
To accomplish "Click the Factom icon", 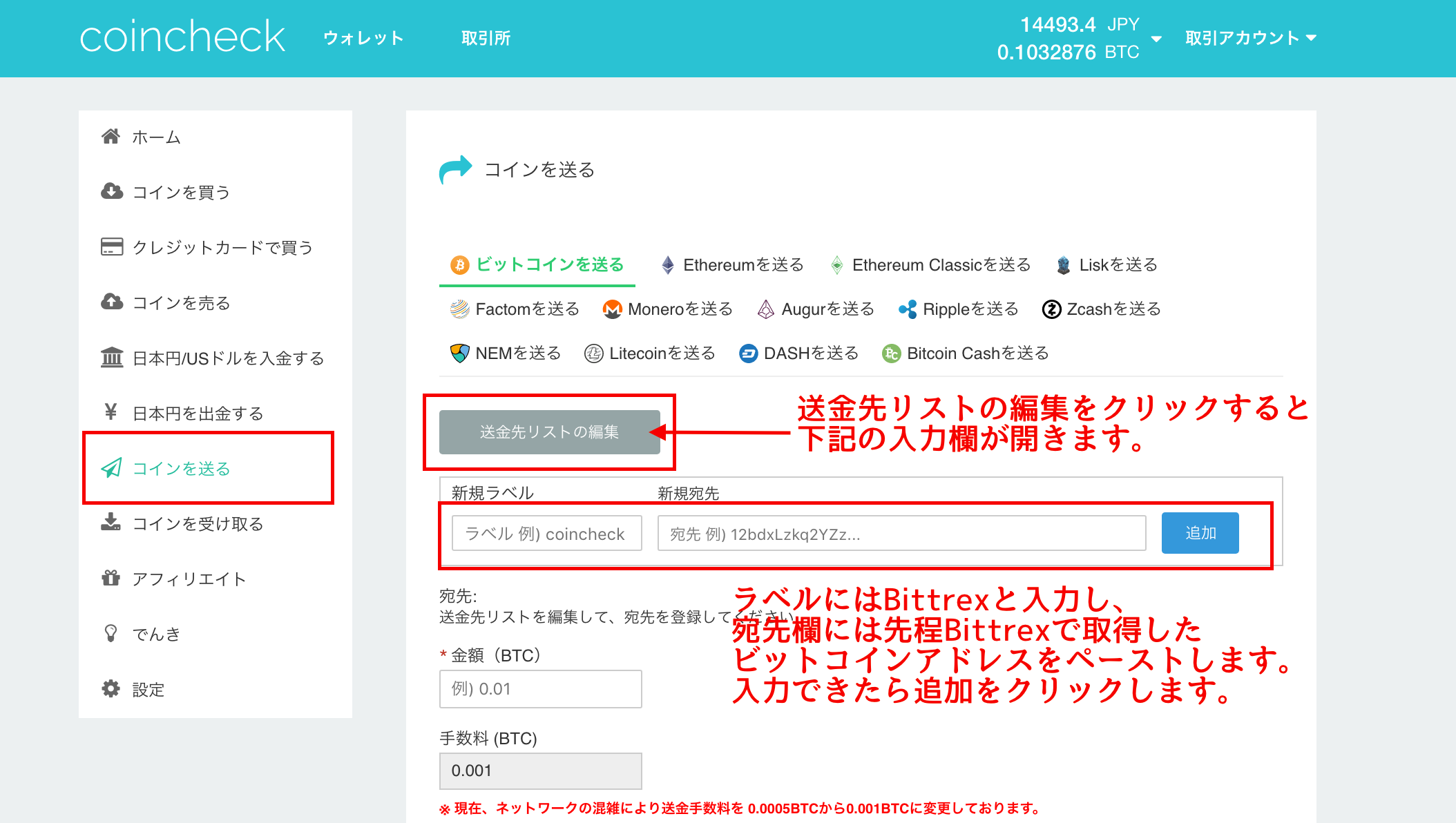I will click(460, 309).
